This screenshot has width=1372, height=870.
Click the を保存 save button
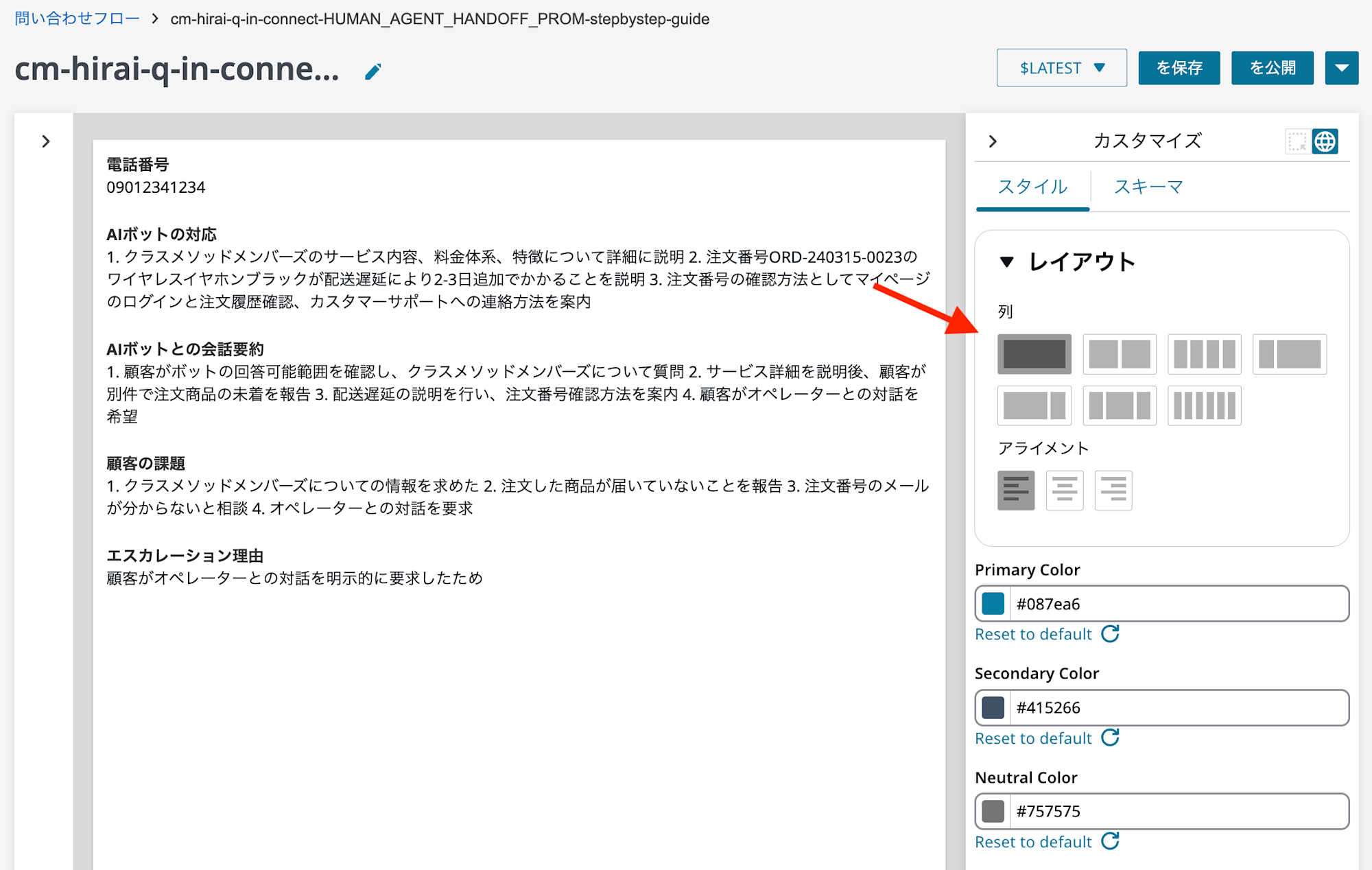tap(1179, 67)
